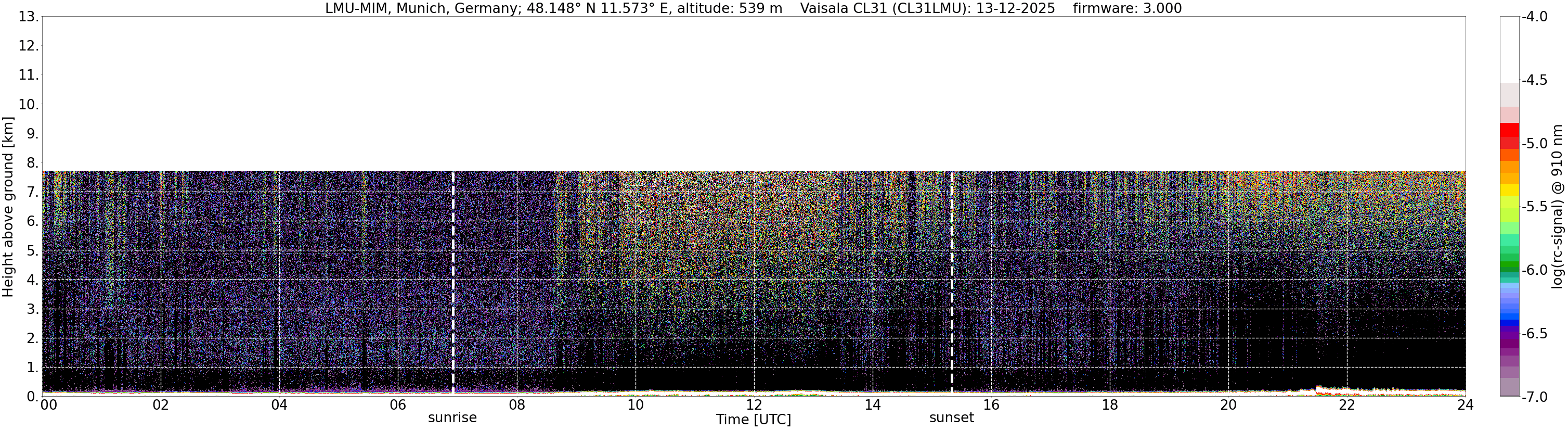Screen dimensions: 1568x430
Task: Click the '5.' height tick label
Action: (33, 250)
